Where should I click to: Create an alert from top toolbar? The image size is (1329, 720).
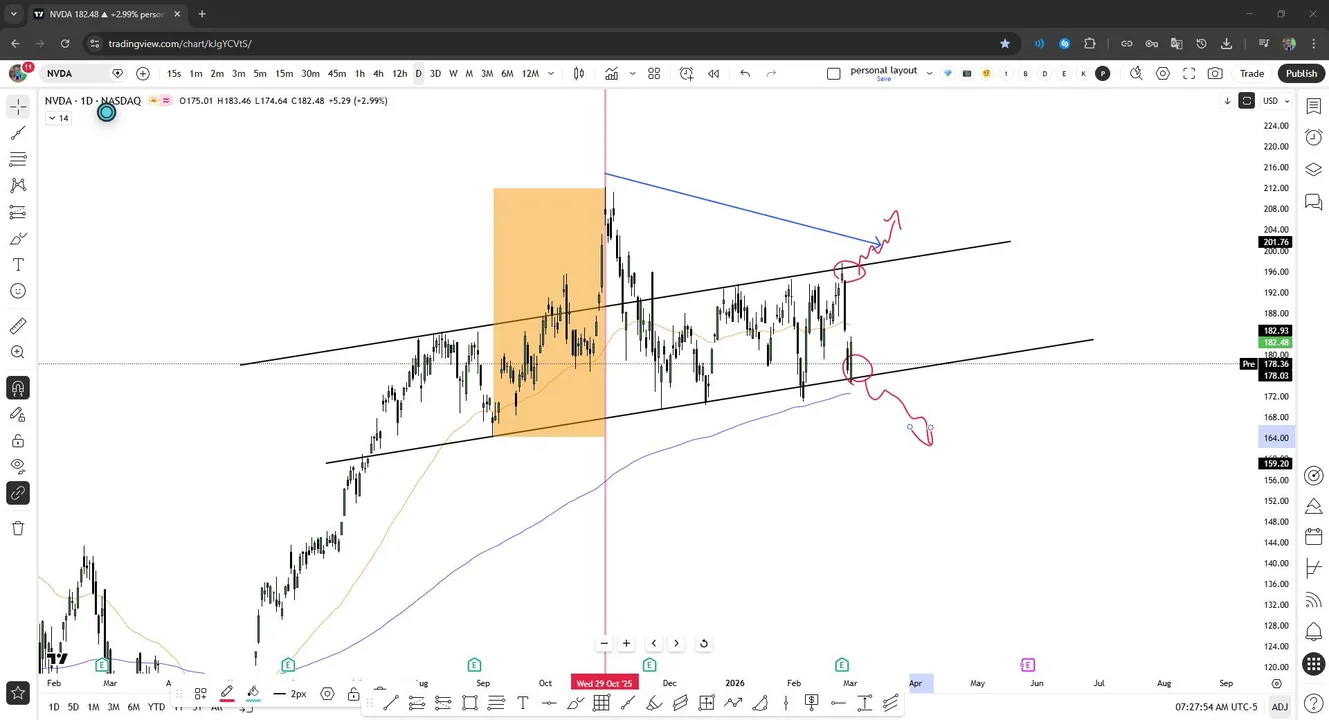coord(686,73)
